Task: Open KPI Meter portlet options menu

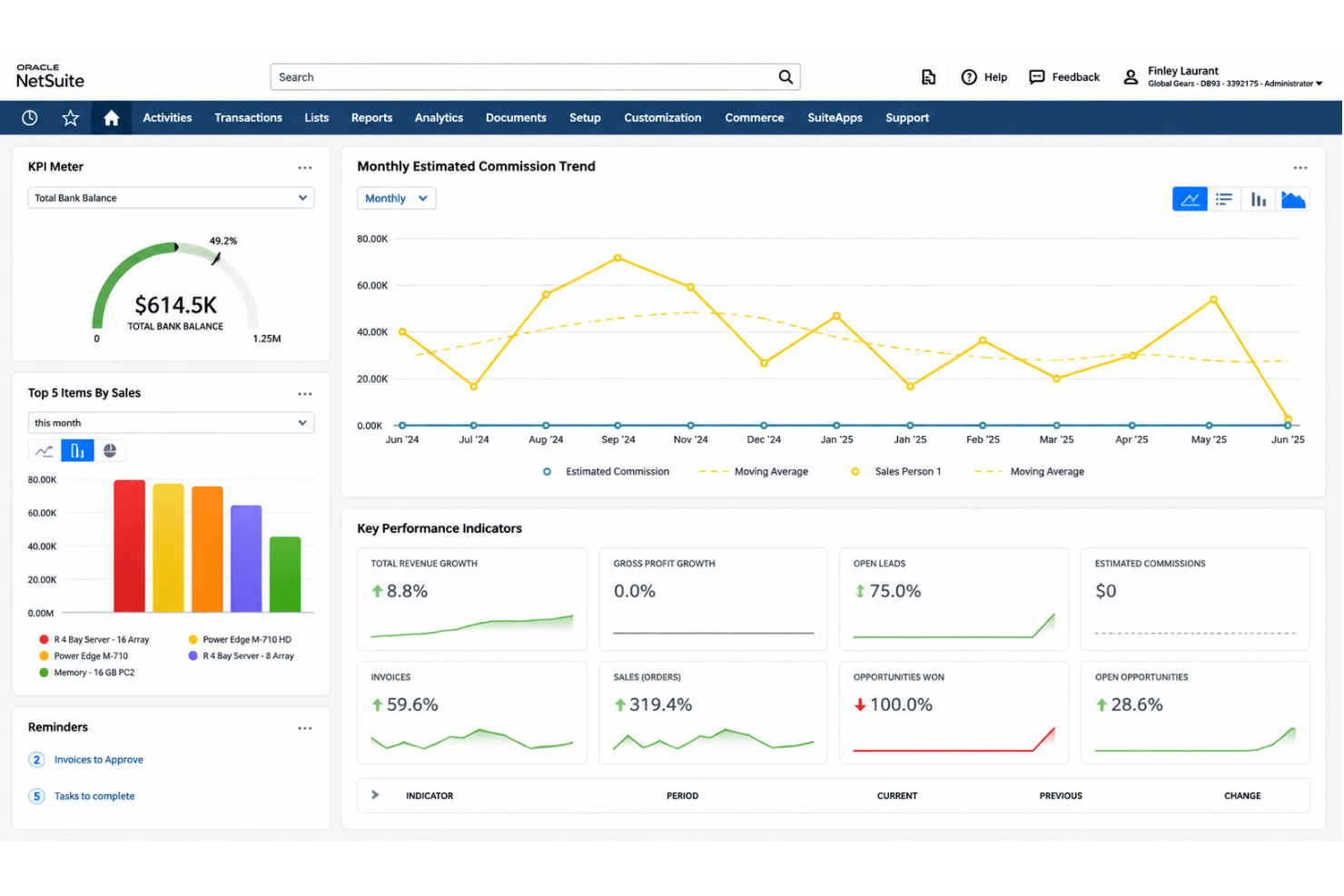Action: click(305, 168)
